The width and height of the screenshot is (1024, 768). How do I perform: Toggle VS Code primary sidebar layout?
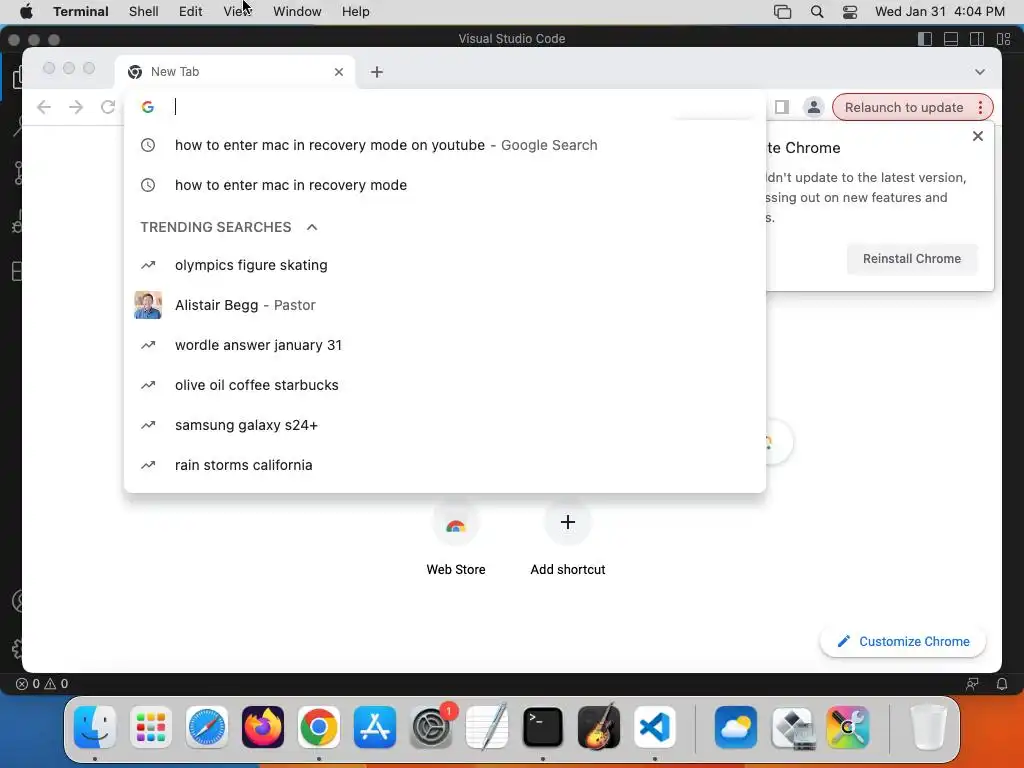[925, 39]
